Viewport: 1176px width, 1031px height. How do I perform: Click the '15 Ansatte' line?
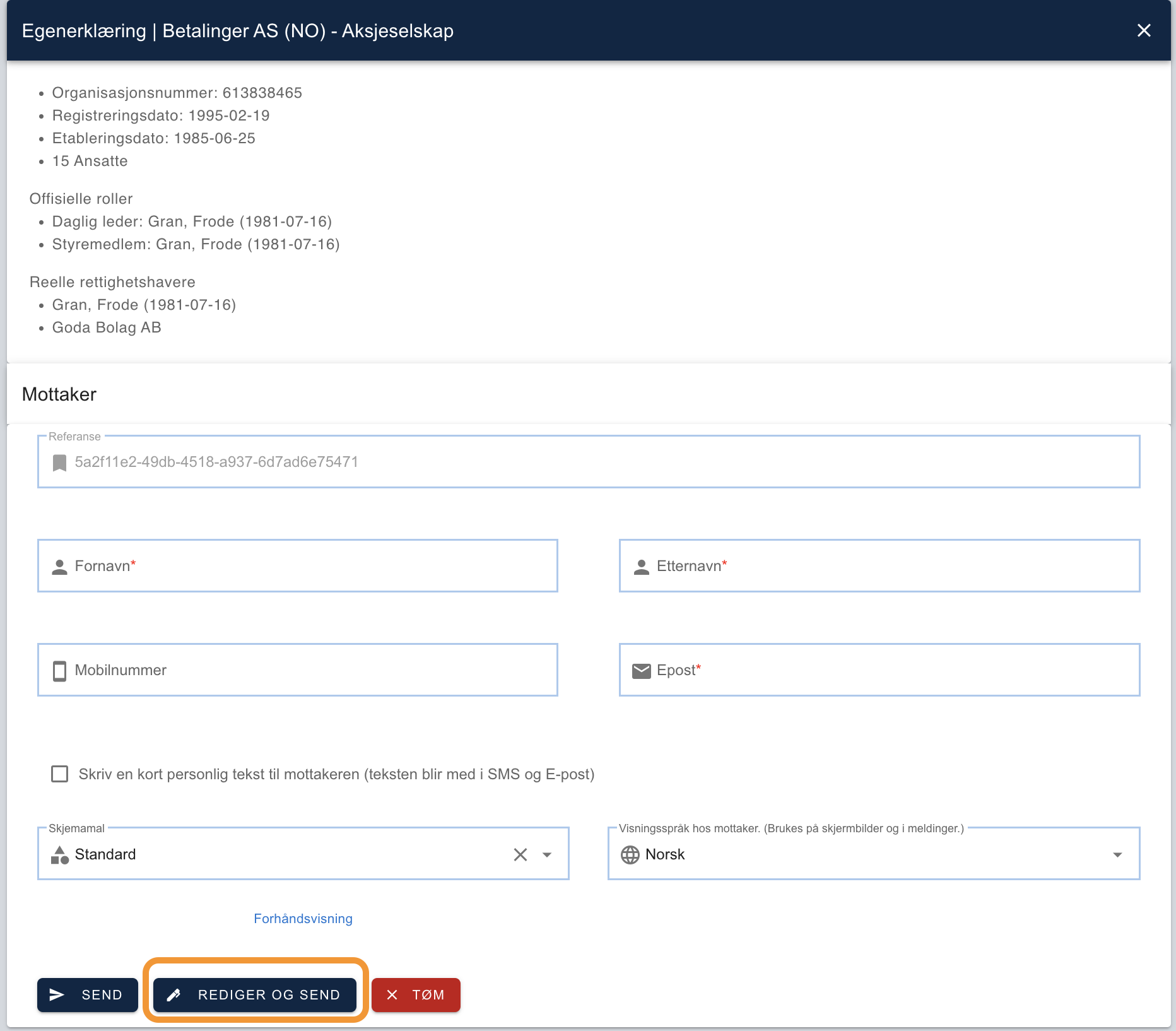[90, 161]
